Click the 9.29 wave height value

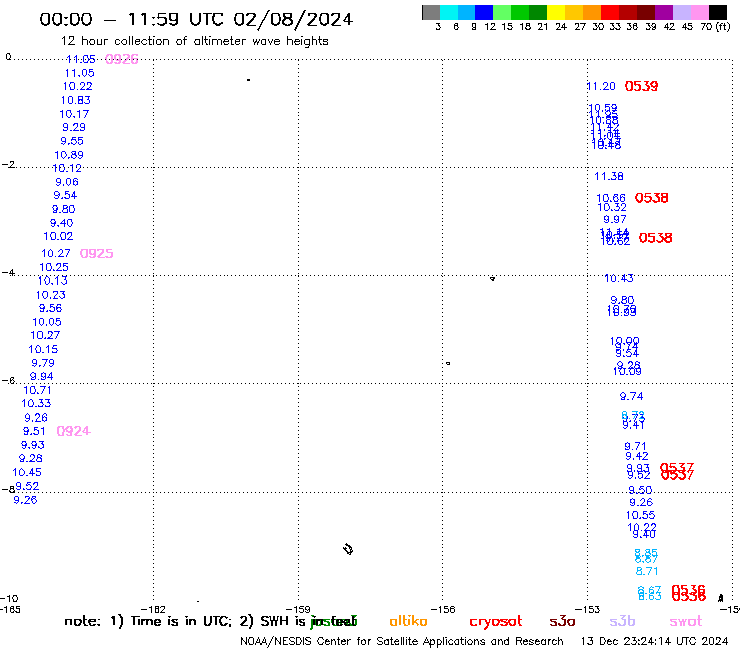(74, 127)
